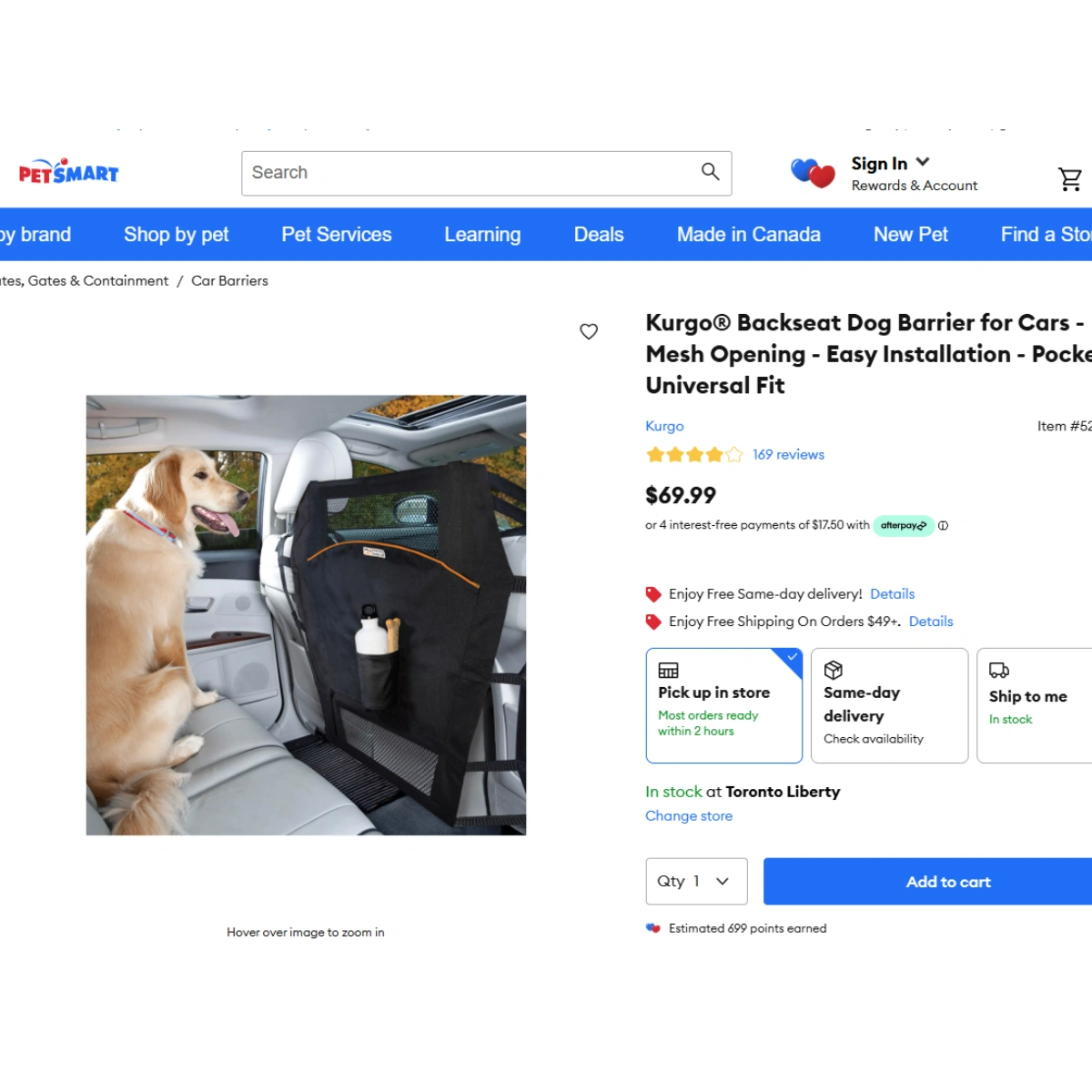The width and height of the screenshot is (1092, 1092).
Task: Open the Deals menu
Action: pos(599,235)
